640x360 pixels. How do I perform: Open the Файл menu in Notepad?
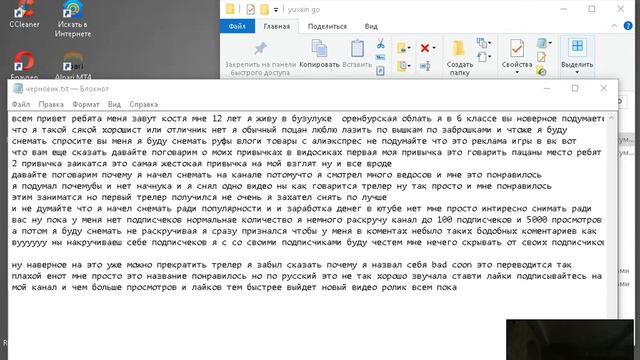coord(21,104)
